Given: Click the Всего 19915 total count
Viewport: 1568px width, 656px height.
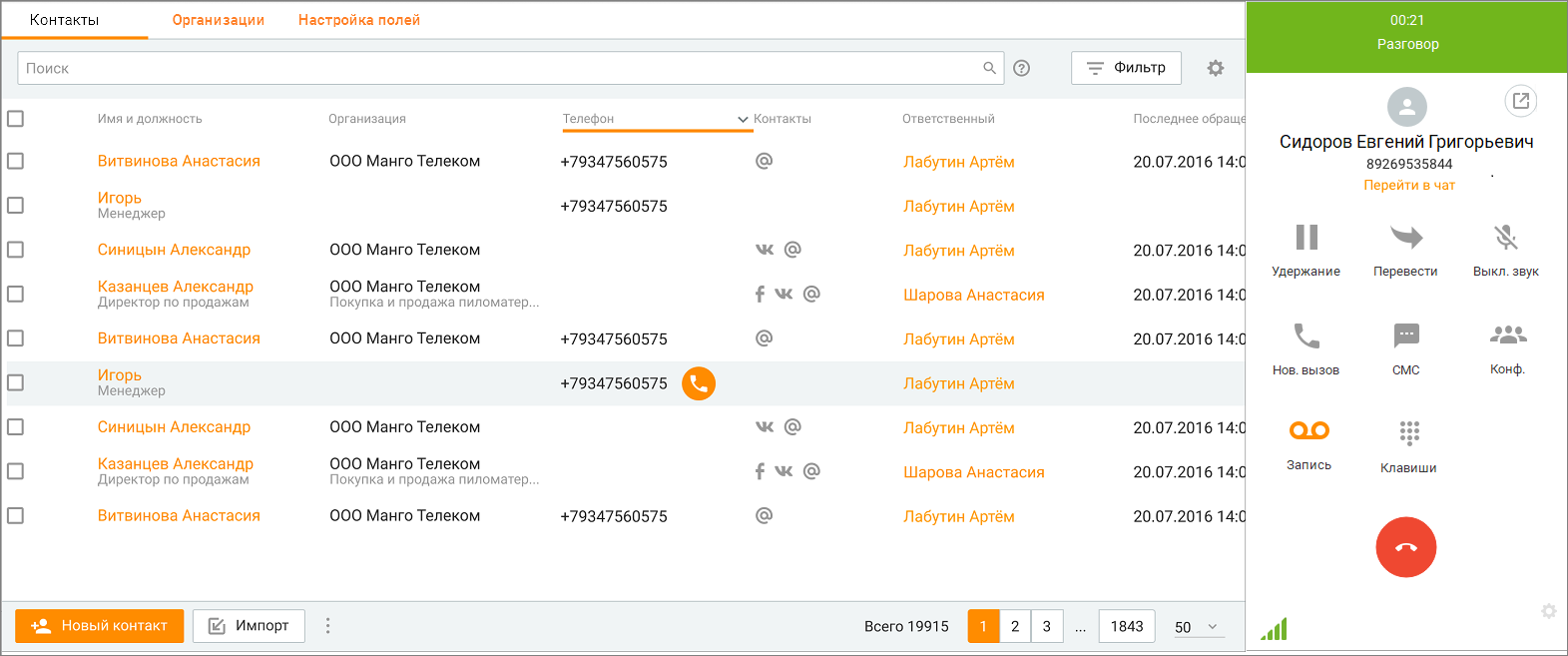Looking at the screenshot, I should 906,626.
